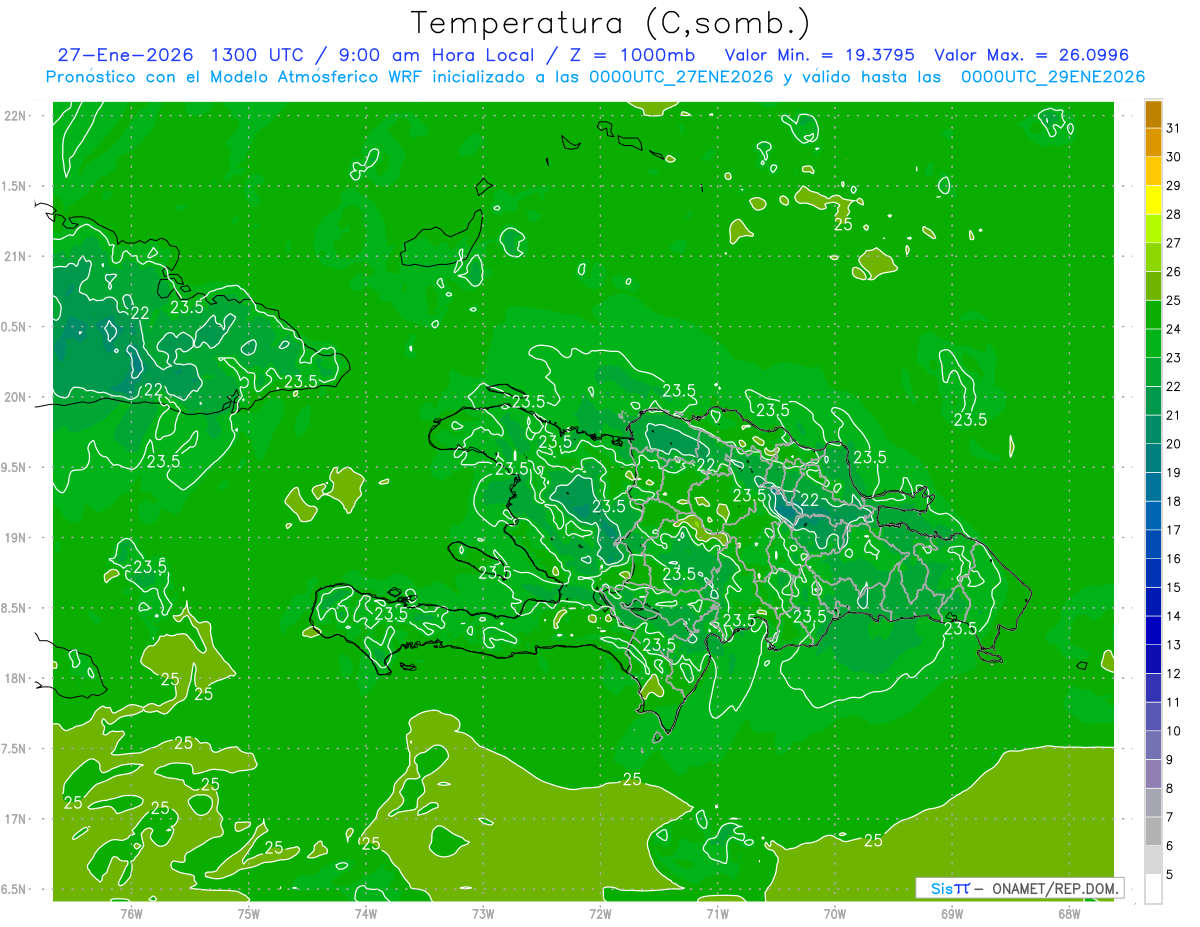Viewport: 1200px width, 927px height.
Task: Click the legend value '28'
Action: pyautogui.click(x=1173, y=214)
